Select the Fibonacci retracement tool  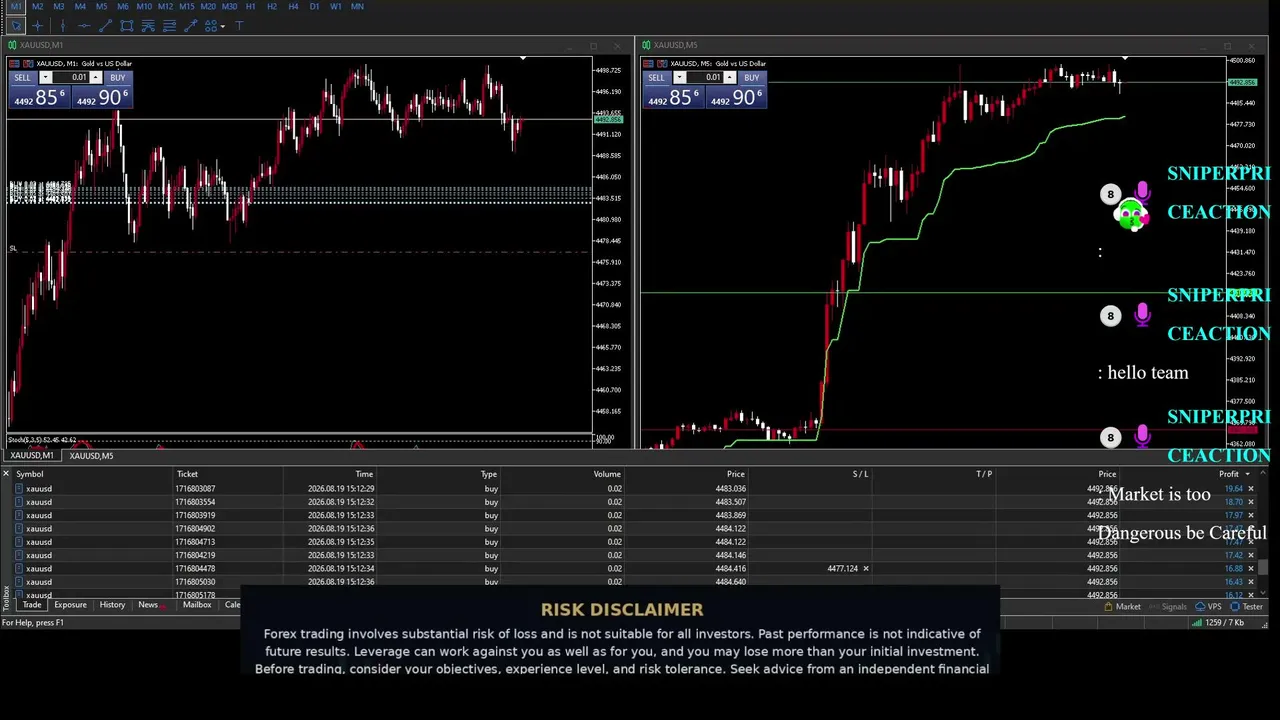tap(148, 26)
